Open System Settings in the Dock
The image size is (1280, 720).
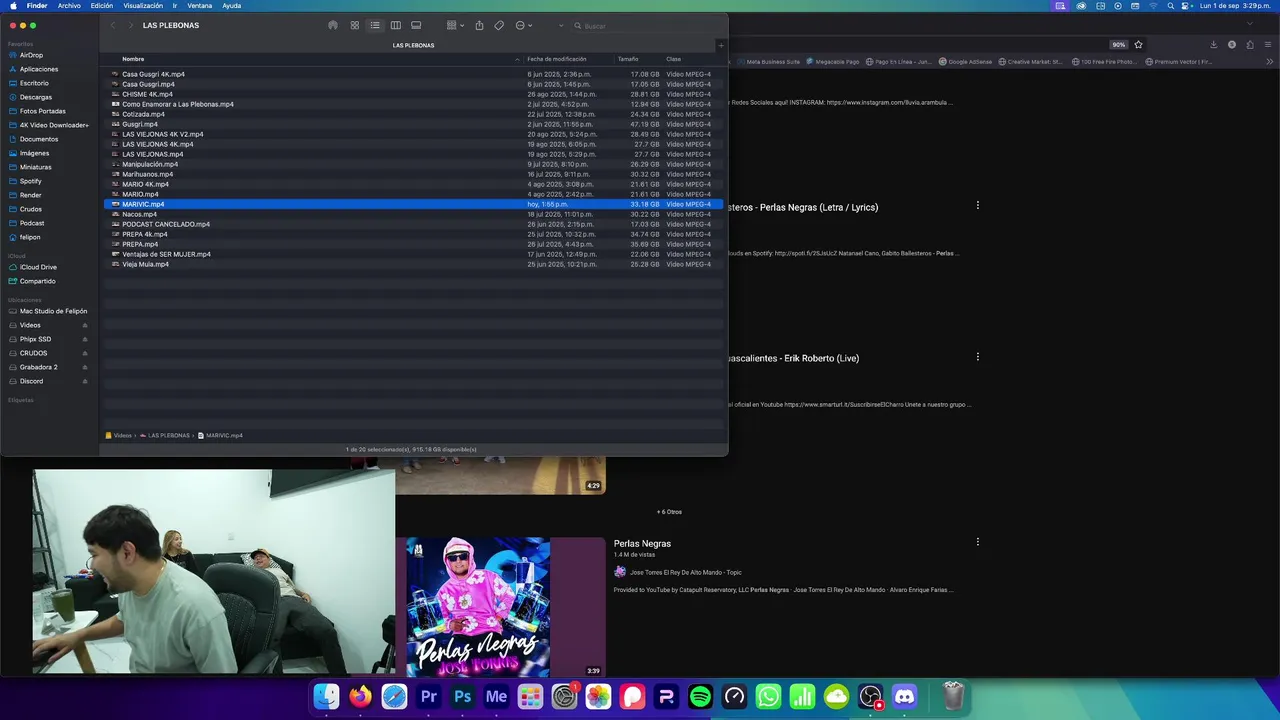(565, 697)
